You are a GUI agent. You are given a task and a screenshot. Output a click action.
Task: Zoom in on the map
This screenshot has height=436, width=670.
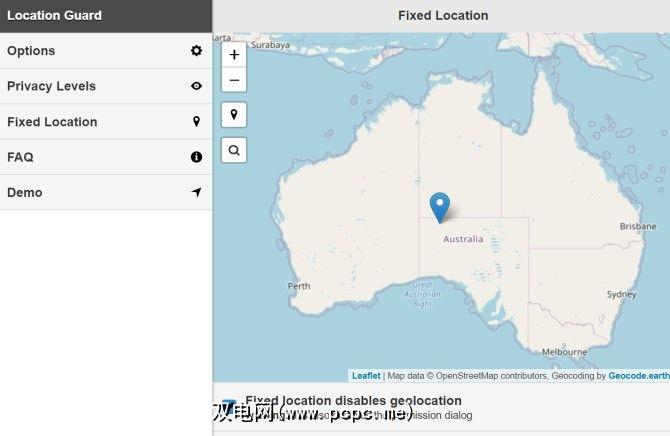coord(234,55)
